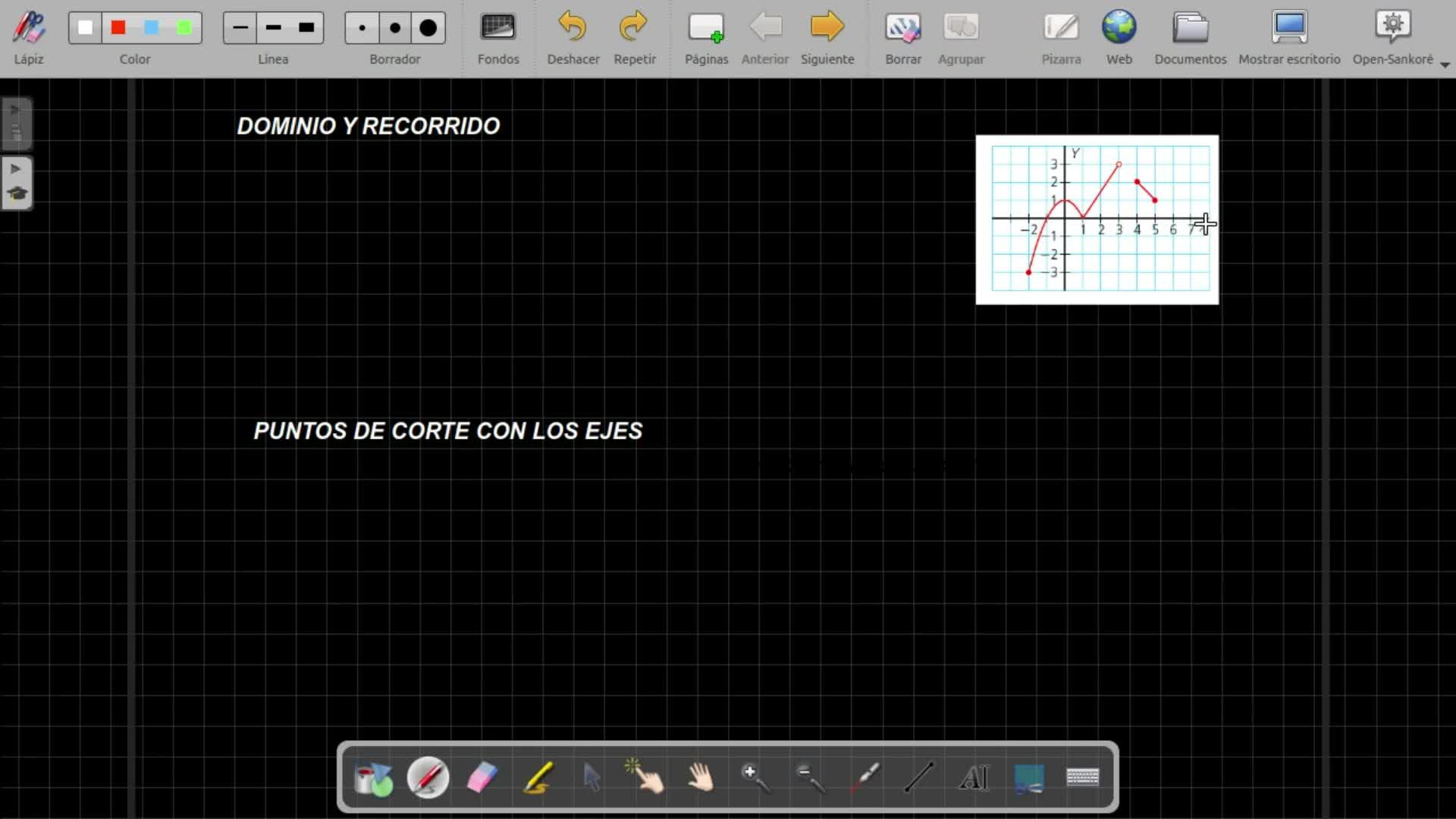This screenshot has width=1456, height=819.
Task: Select the thickest line width option
Action: click(x=306, y=28)
